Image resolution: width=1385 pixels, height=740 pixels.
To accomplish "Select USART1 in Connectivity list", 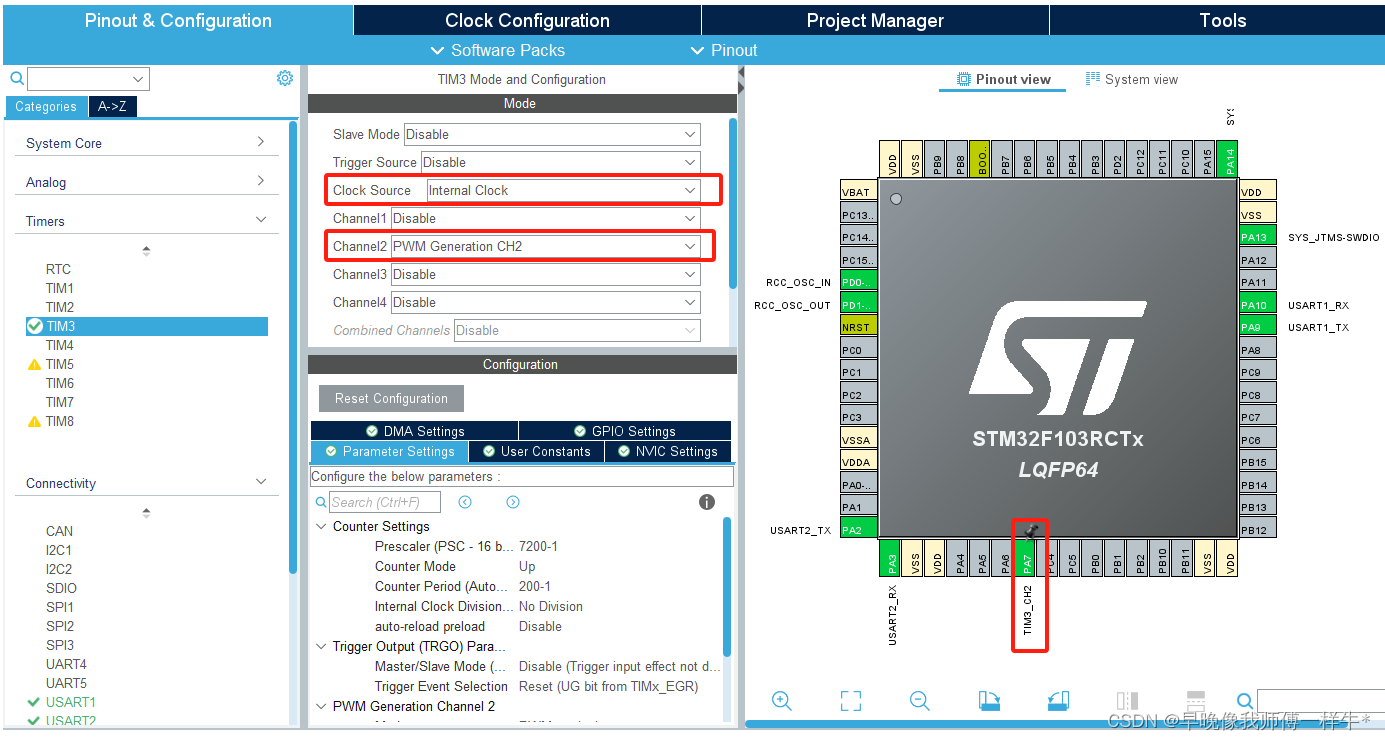I will (70, 702).
